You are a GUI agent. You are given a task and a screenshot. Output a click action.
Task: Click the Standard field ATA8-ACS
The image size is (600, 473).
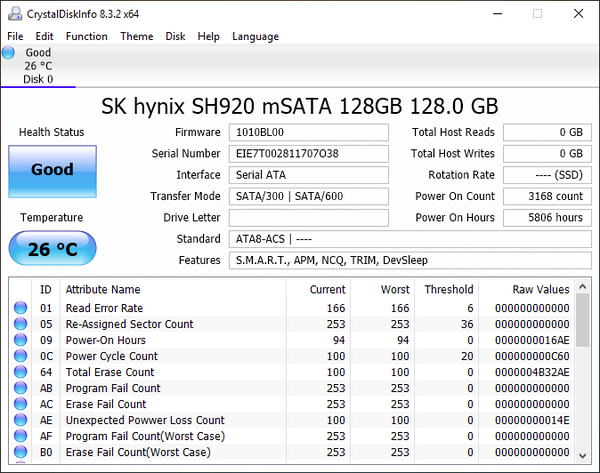(410, 239)
